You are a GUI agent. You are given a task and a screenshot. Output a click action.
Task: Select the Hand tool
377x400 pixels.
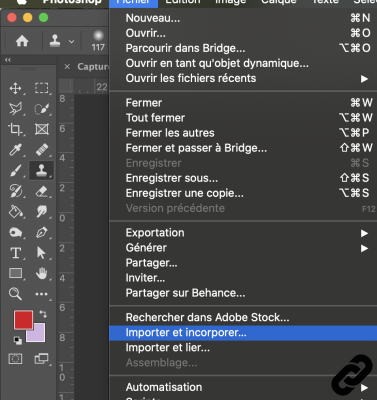pyautogui.click(x=42, y=273)
